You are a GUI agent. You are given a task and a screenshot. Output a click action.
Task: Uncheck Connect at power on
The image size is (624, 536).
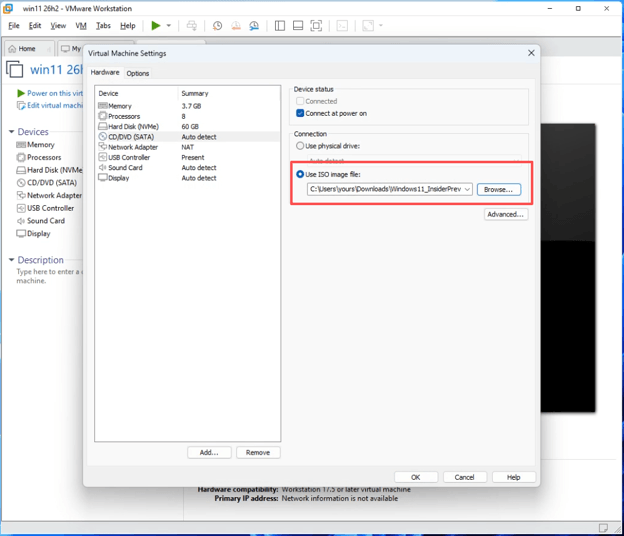300,113
